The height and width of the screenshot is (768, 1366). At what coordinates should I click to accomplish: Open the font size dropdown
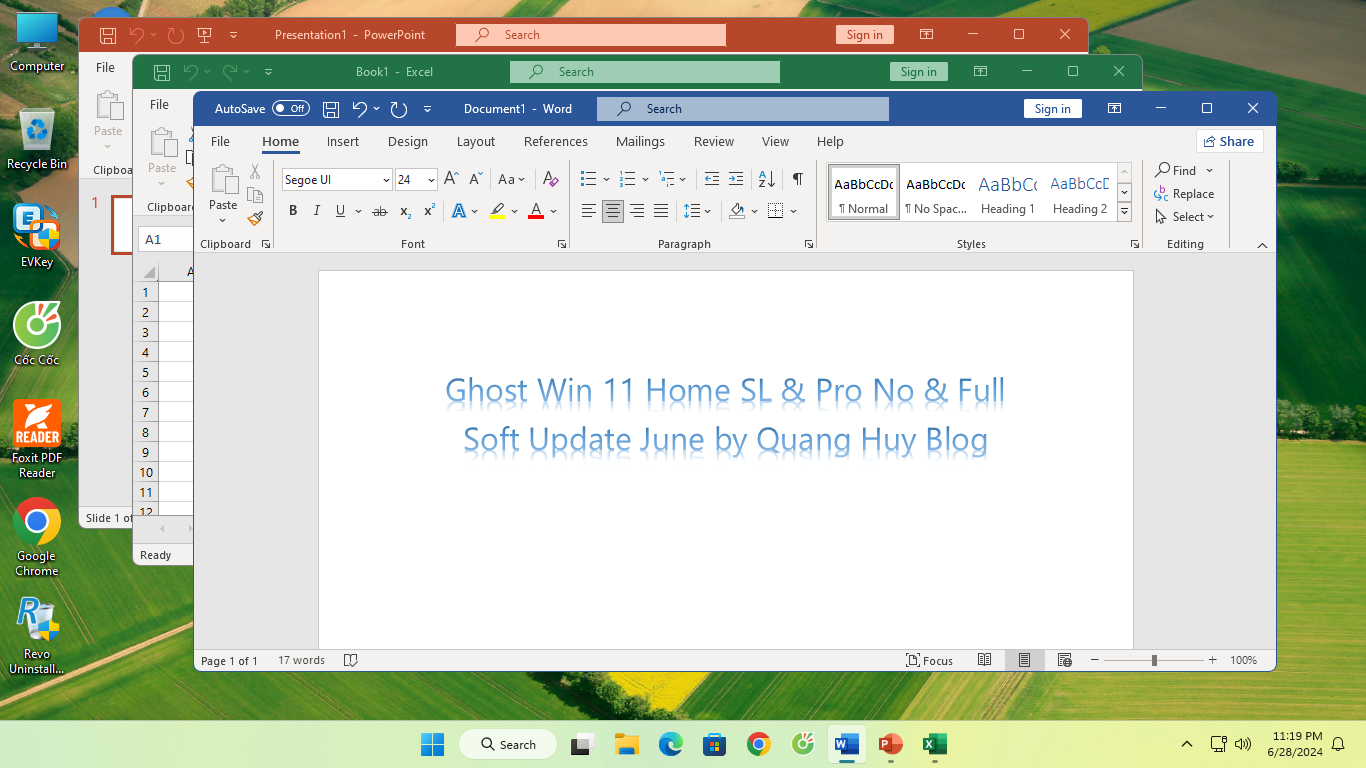tap(431, 180)
